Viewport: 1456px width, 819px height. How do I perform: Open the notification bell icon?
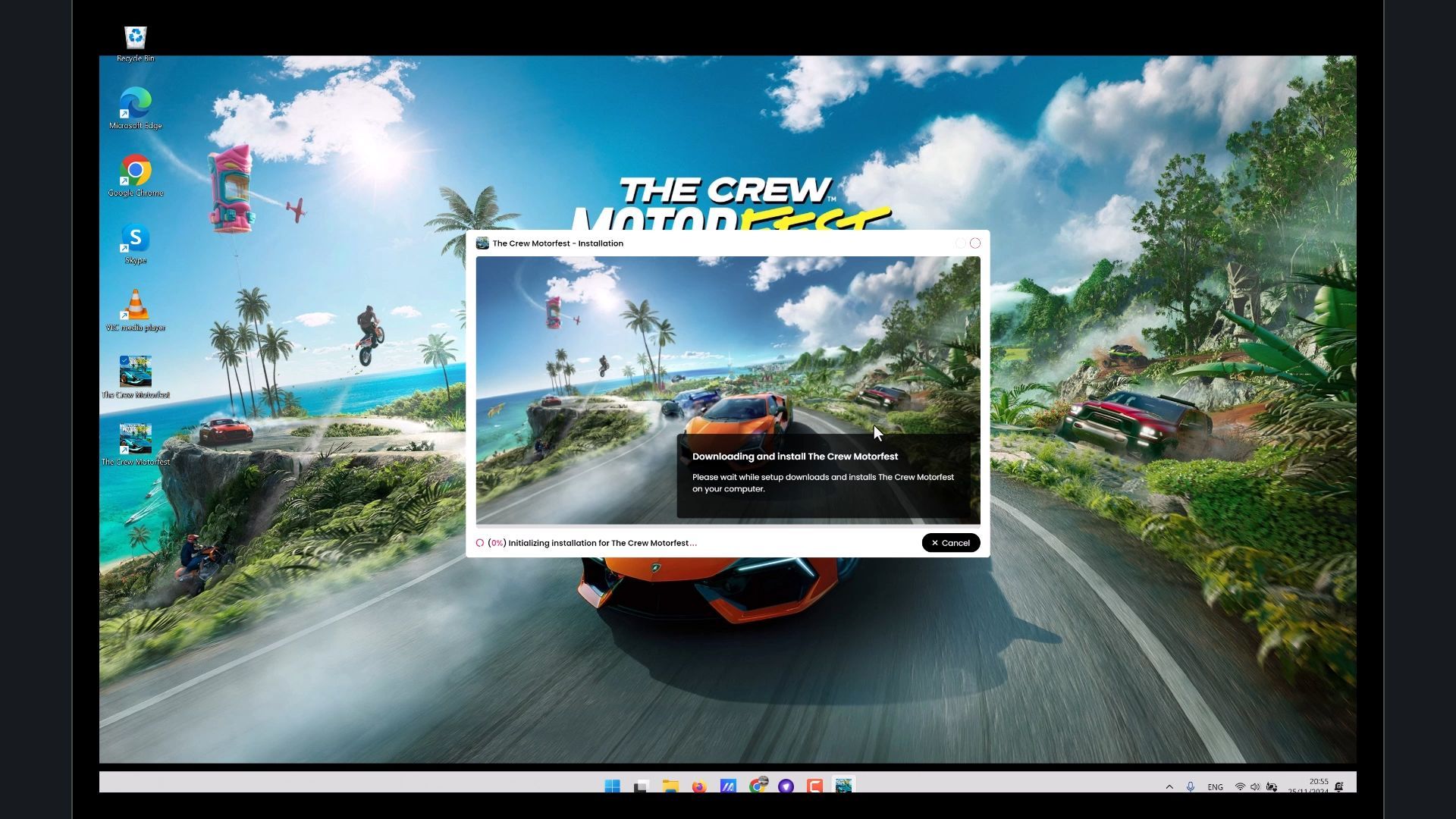(1339, 786)
